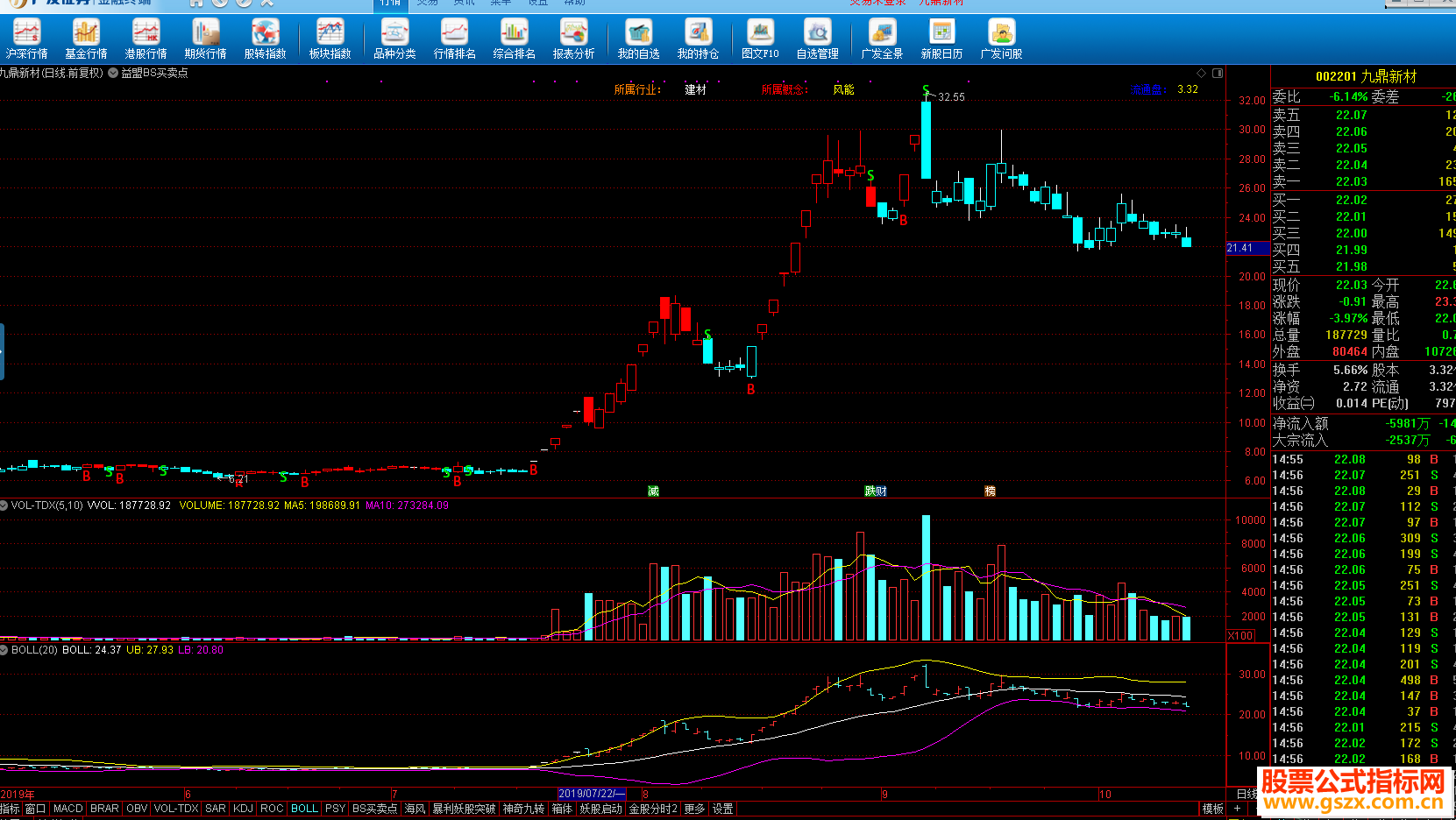Click 窗口 button at bottom bar
1456x820 pixels.
[35, 809]
